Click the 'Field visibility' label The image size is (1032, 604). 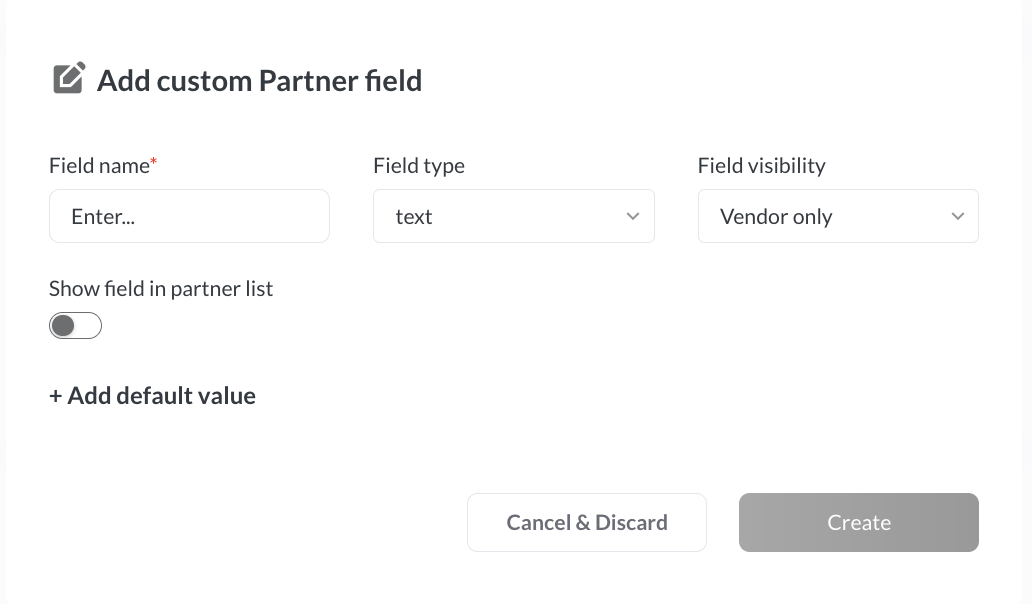click(761, 166)
